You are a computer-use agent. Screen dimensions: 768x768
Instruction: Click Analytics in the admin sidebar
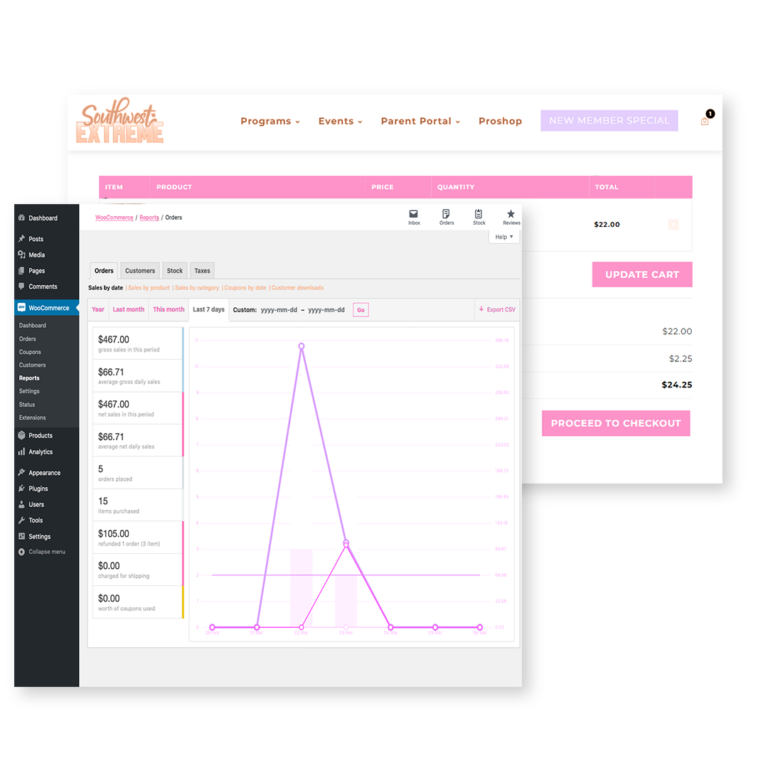pos(40,452)
